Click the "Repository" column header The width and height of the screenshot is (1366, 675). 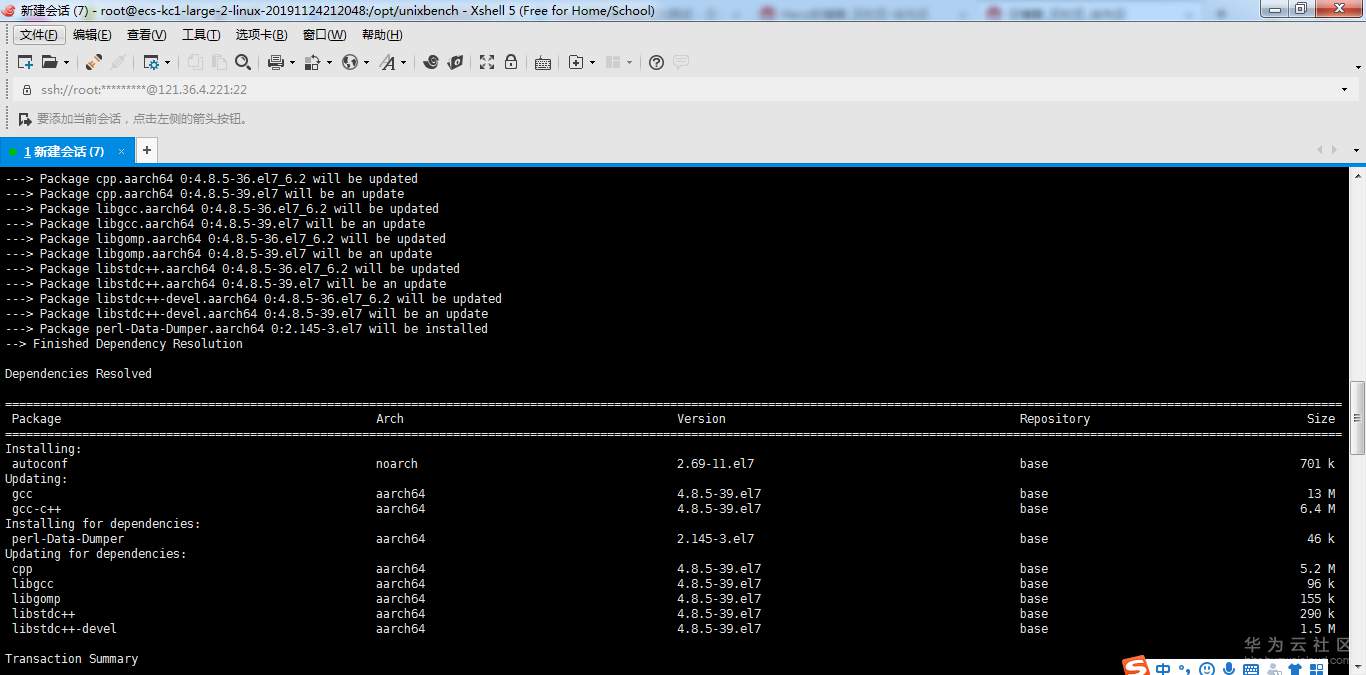coord(1055,419)
